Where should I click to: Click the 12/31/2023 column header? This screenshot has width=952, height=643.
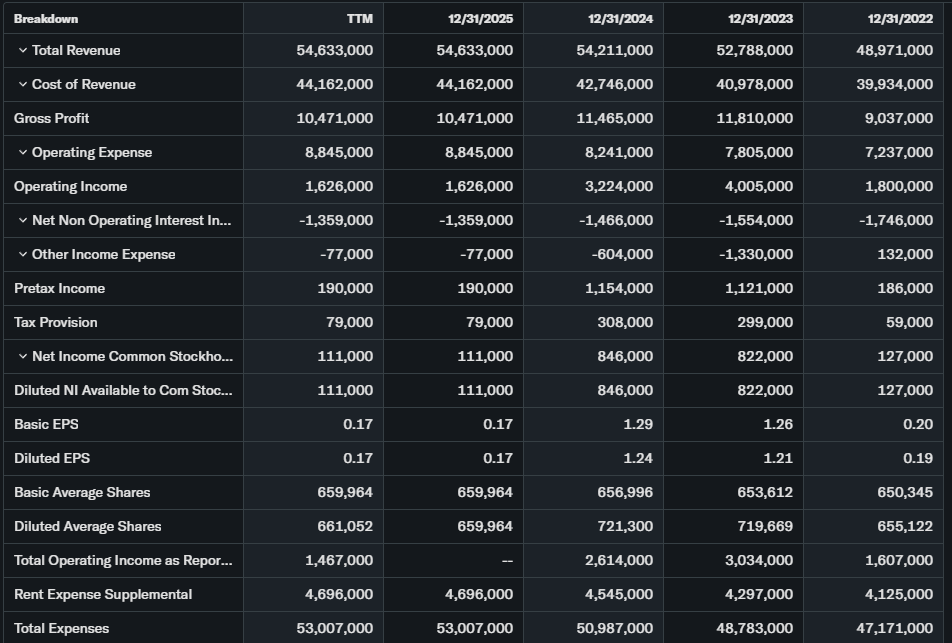(x=761, y=18)
